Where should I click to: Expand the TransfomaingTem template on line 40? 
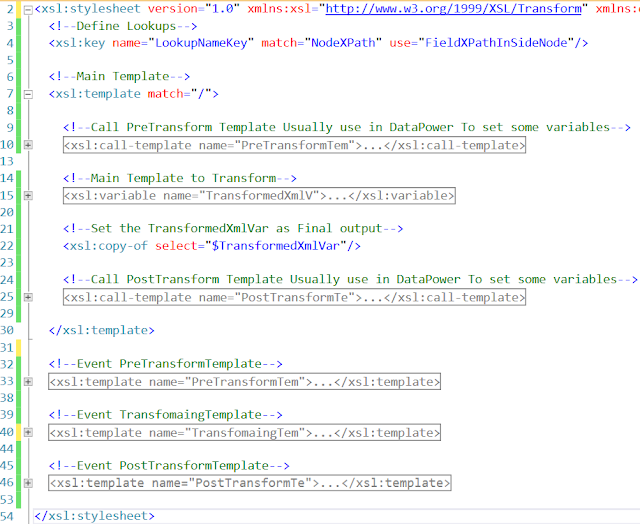[x=28, y=432]
